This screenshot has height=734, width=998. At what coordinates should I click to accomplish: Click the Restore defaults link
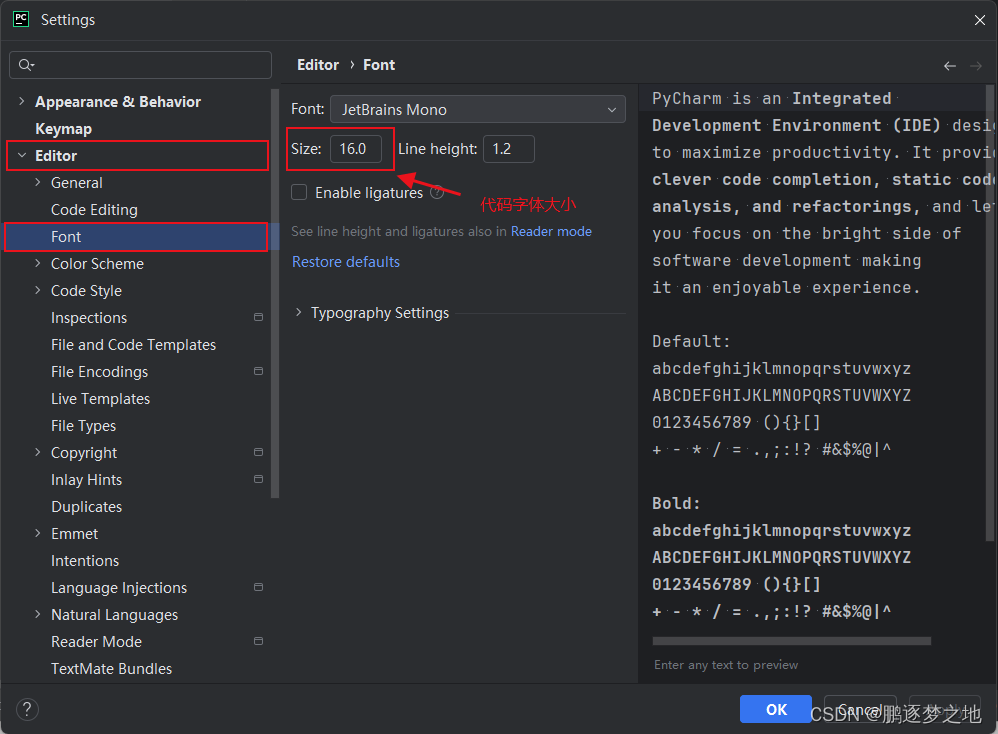(346, 262)
